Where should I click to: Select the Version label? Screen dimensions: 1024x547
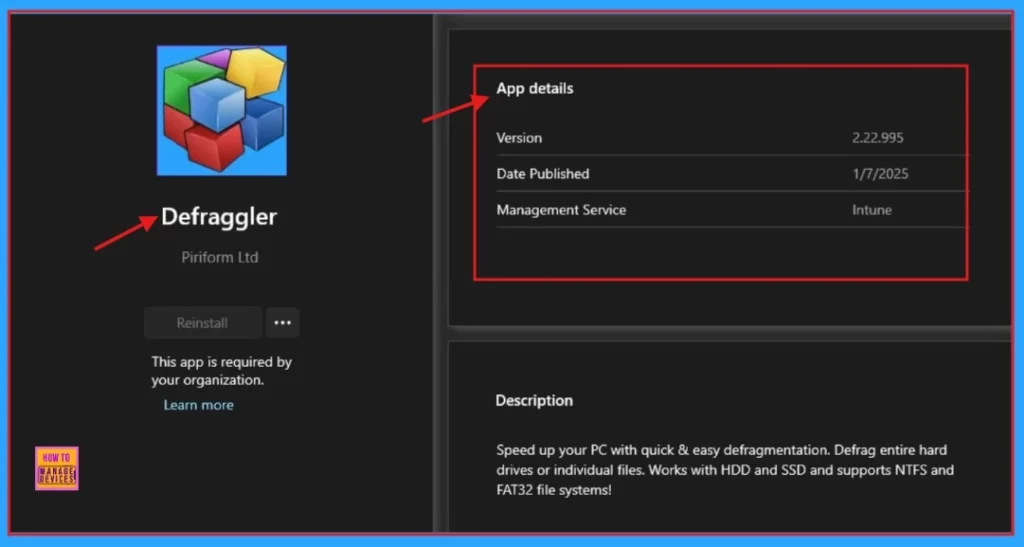click(x=519, y=138)
